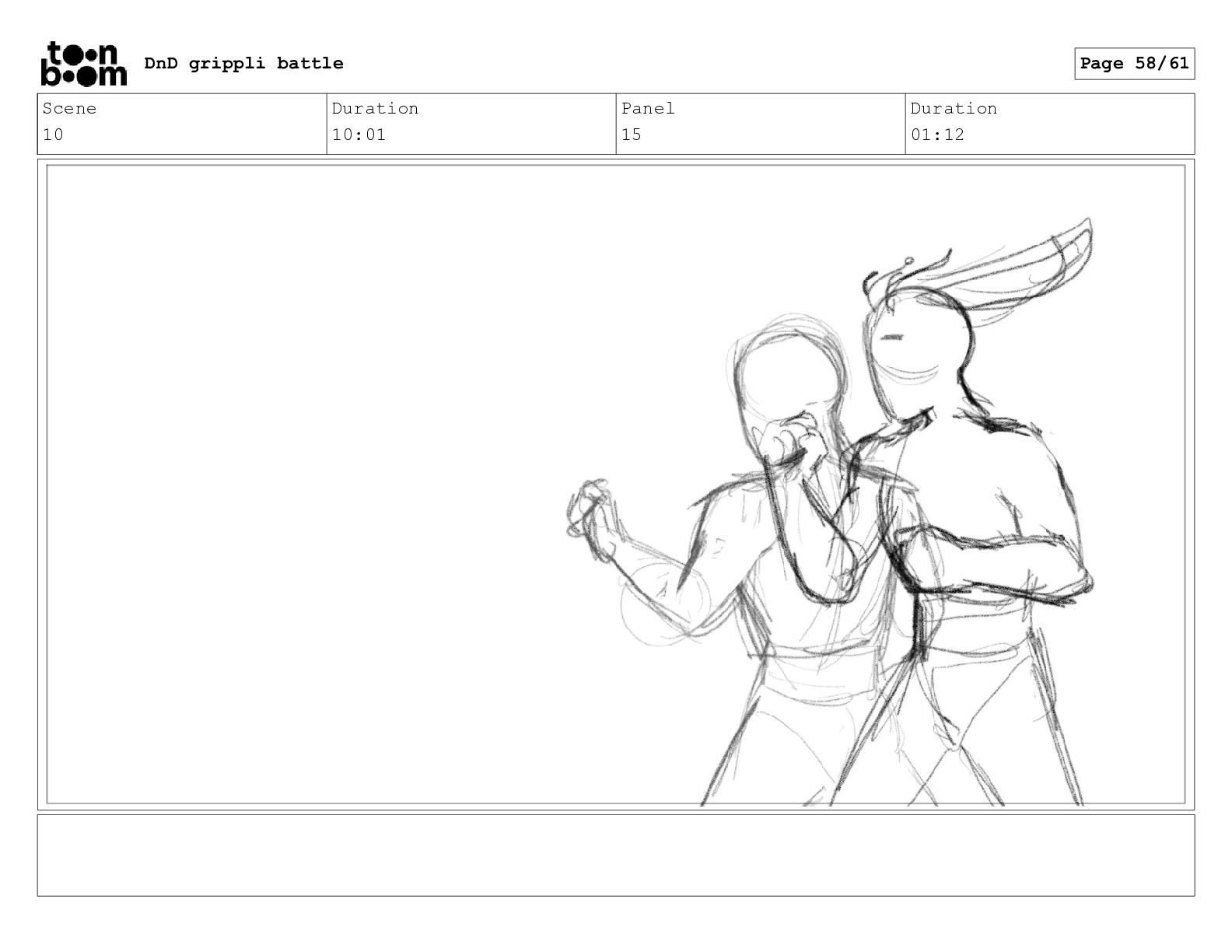Viewport: 1232px width, 952px height.
Task: Click the 'Duration' label above '10:01'
Action: click(375, 108)
